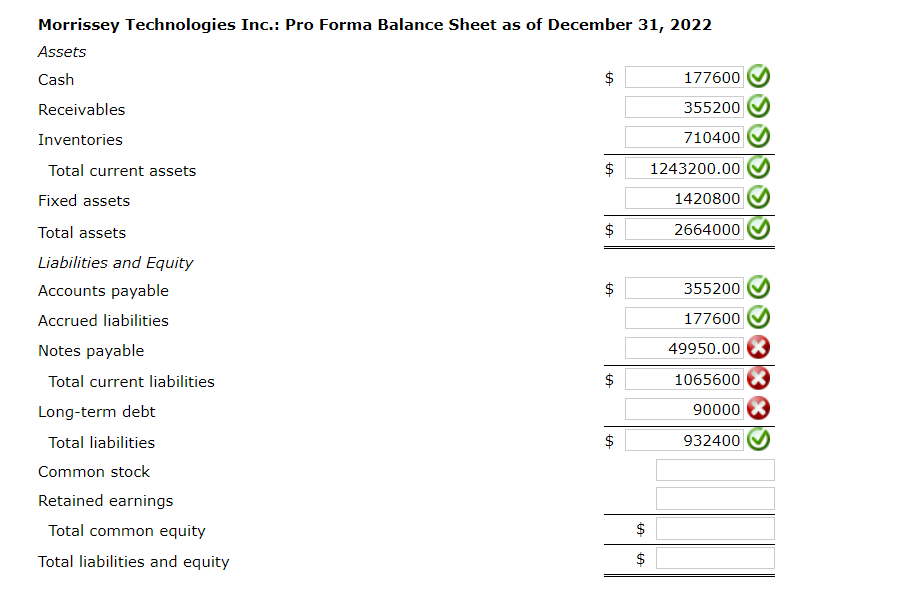Screen dimensions: 917x592
Task: Click the Long-term debt value field showing 90000
Action: [683, 408]
